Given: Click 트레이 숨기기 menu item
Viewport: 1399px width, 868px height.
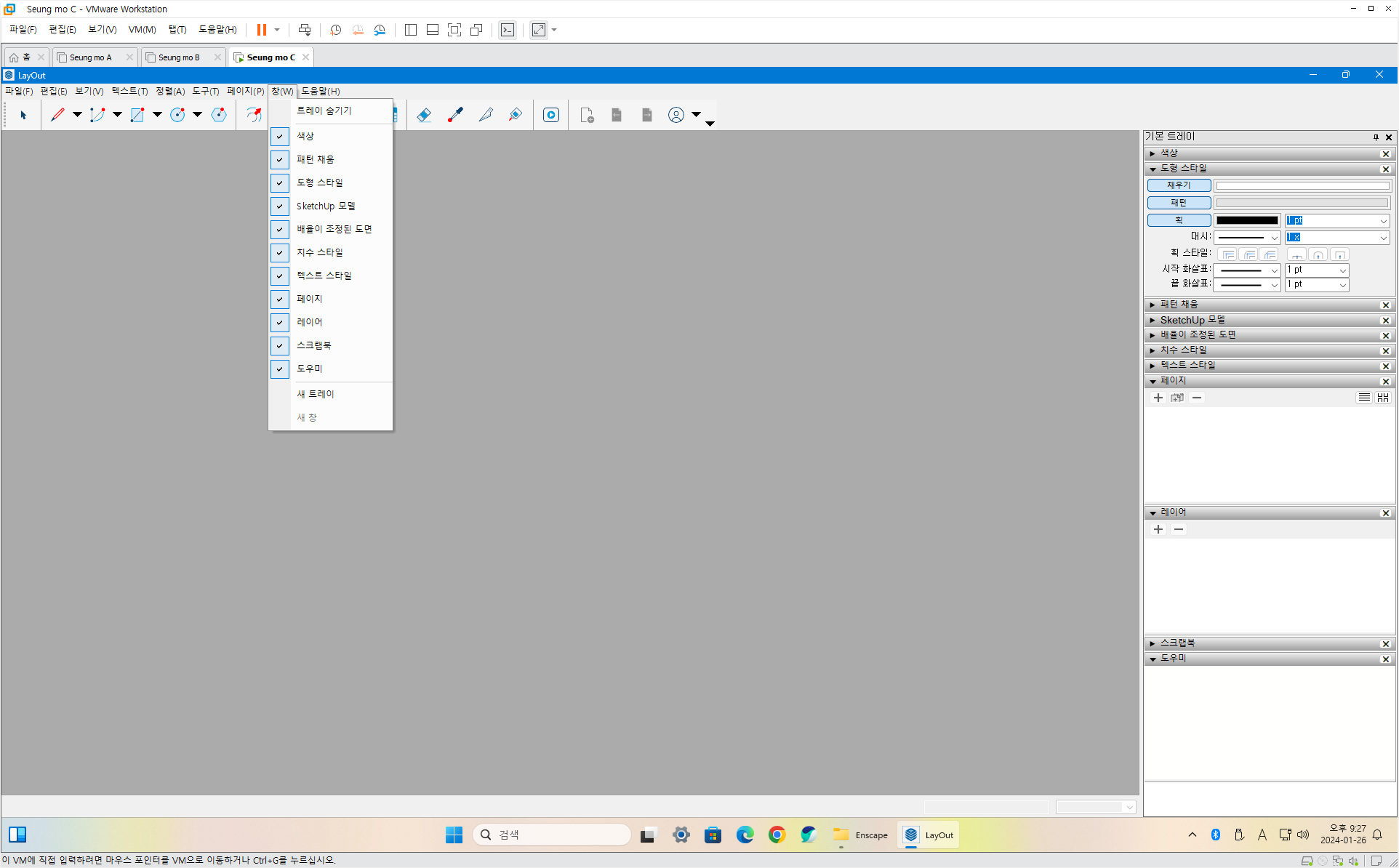Looking at the screenshot, I should coord(324,110).
